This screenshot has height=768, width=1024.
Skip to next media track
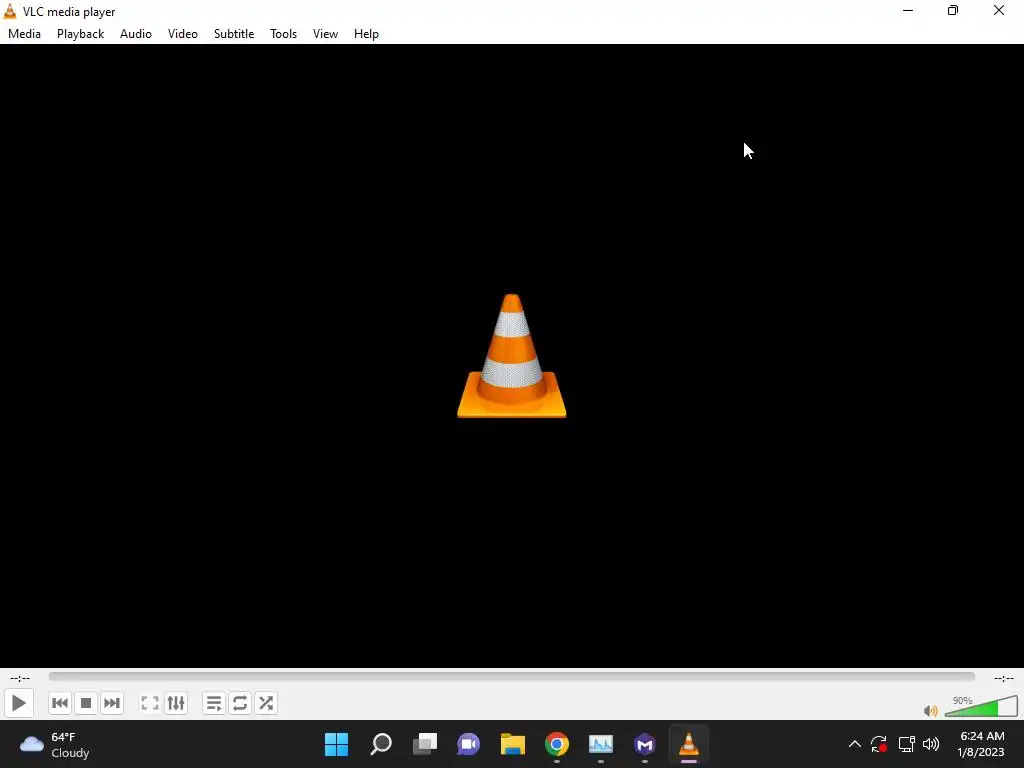pyautogui.click(x=112, y=703)
